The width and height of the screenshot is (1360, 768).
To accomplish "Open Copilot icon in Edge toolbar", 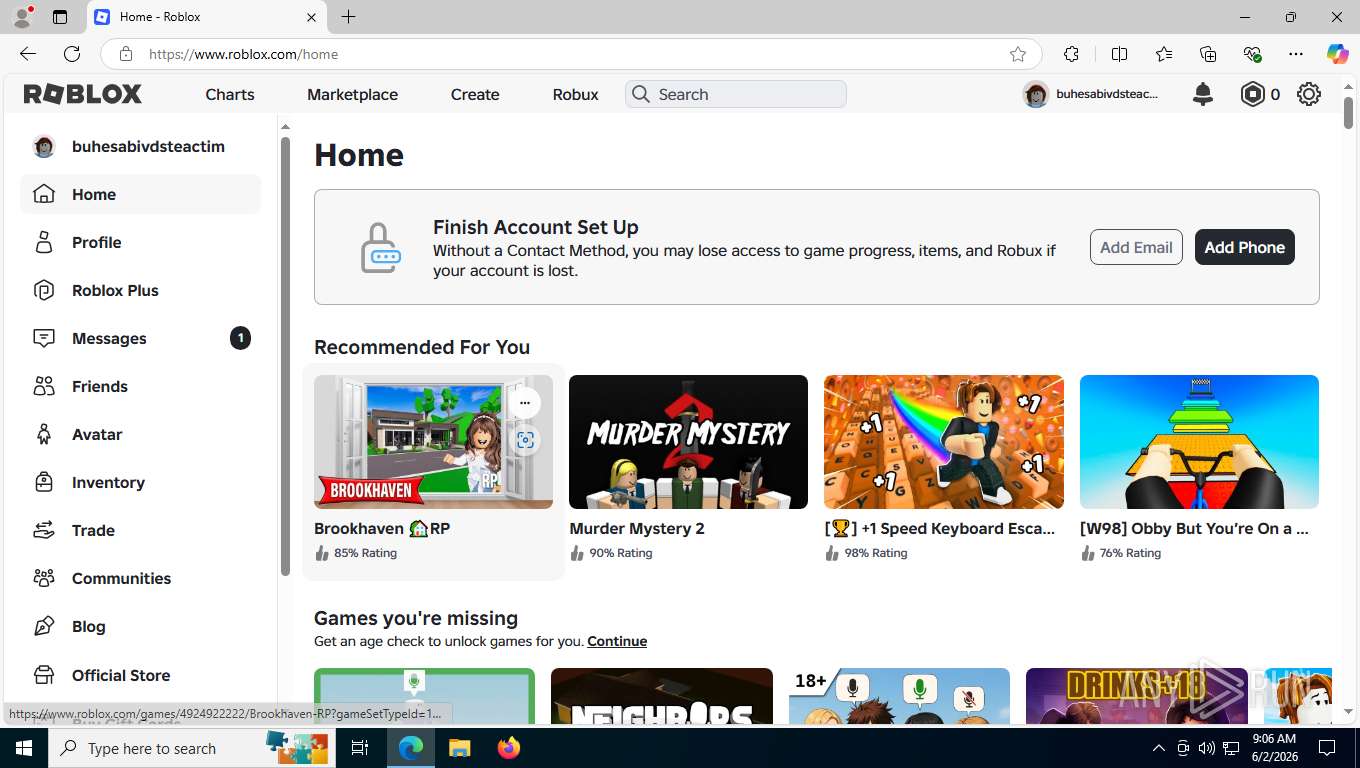I will coord(1337,54).
